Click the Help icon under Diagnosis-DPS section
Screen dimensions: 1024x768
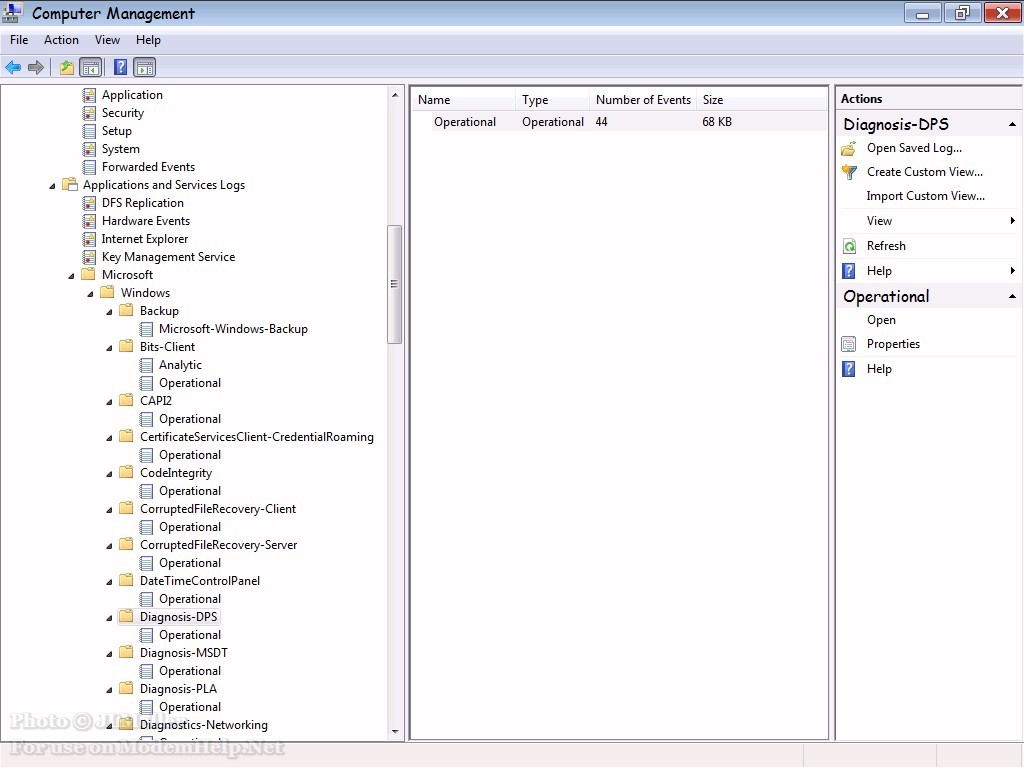[x=849, y=271]
